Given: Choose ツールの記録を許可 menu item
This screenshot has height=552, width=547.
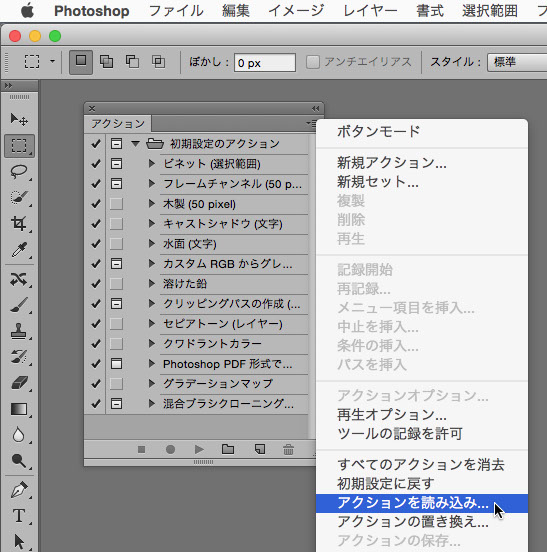Looking at the screenshot, I should (x=422, y=434).
